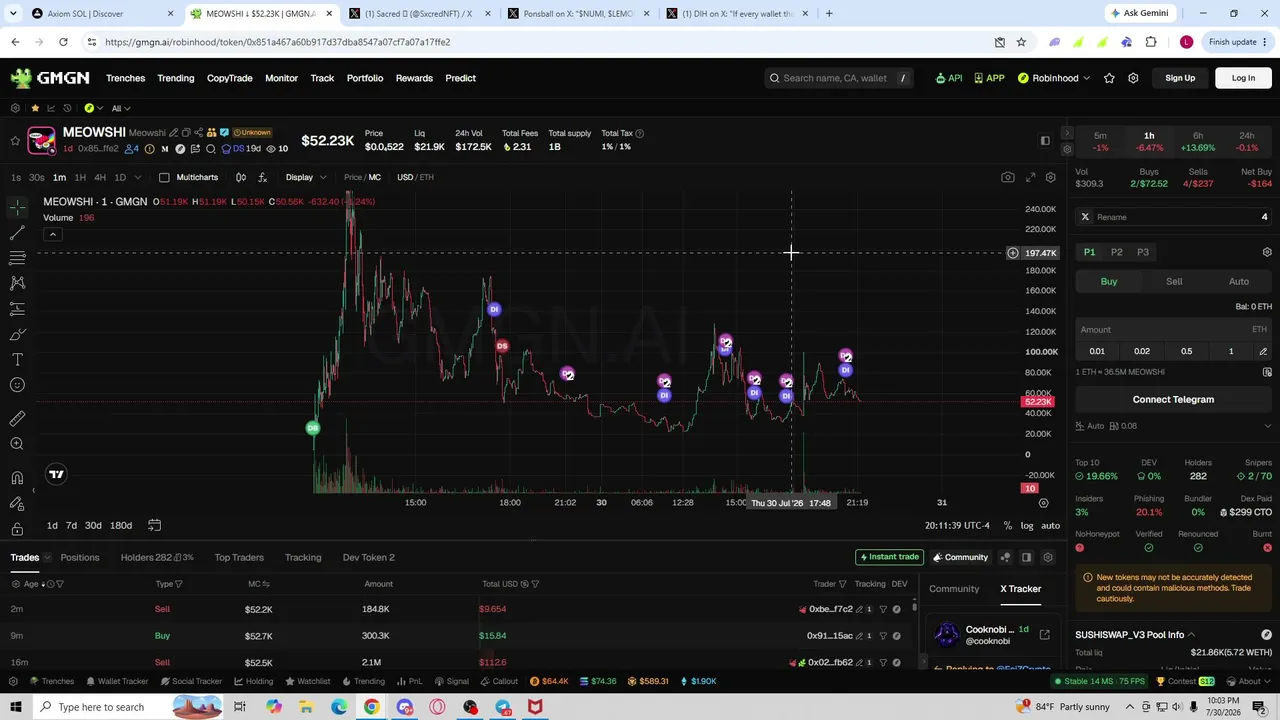This screenshot has width=1280, height=720.
Task: Open trade panel settings gear beside P3
Action: click(x=1267, y=252)
